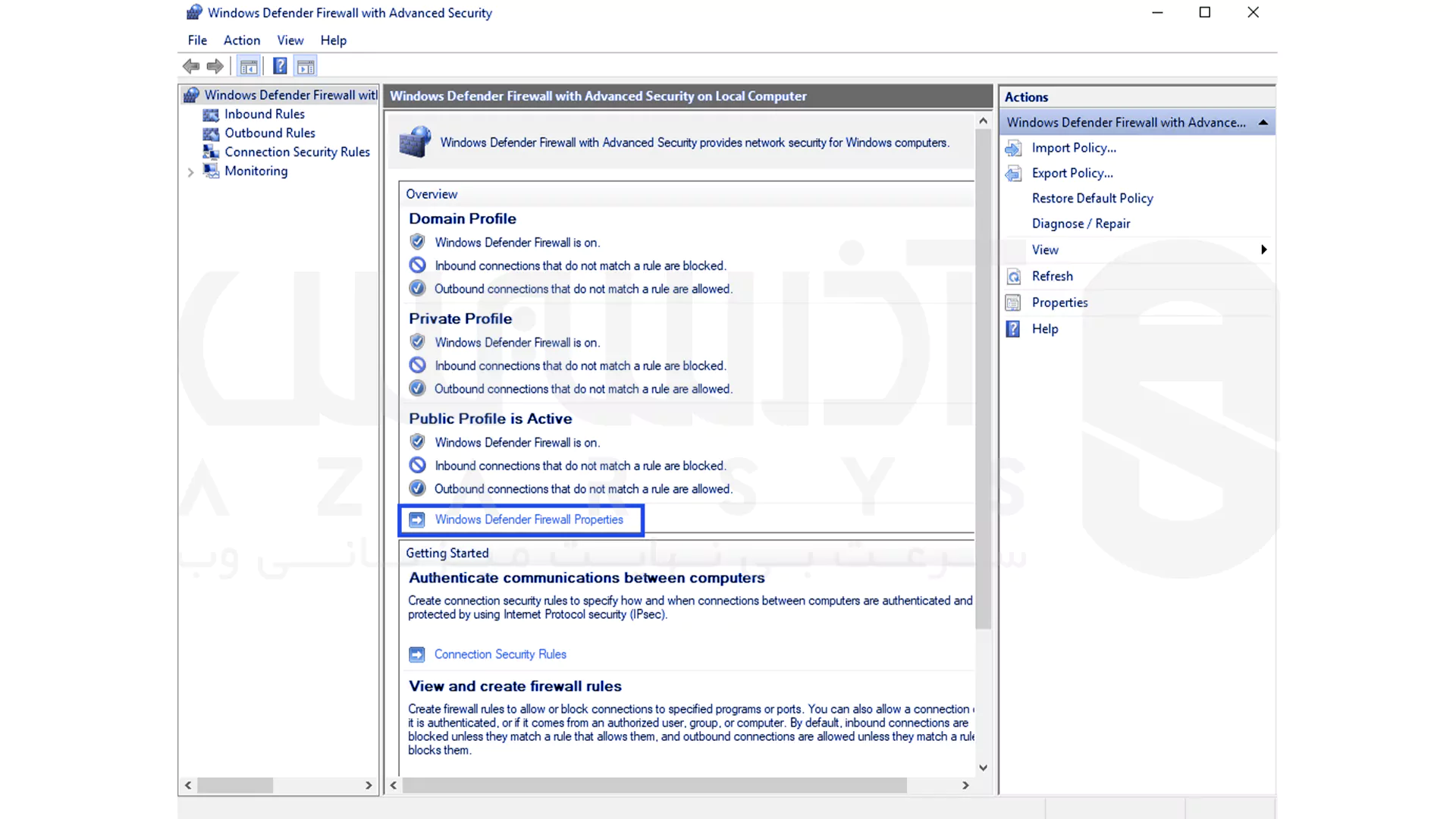The width and height of the screenshot is (1456, 819).
Task: Select the Monitoring tree item
Action: [256, 171]
